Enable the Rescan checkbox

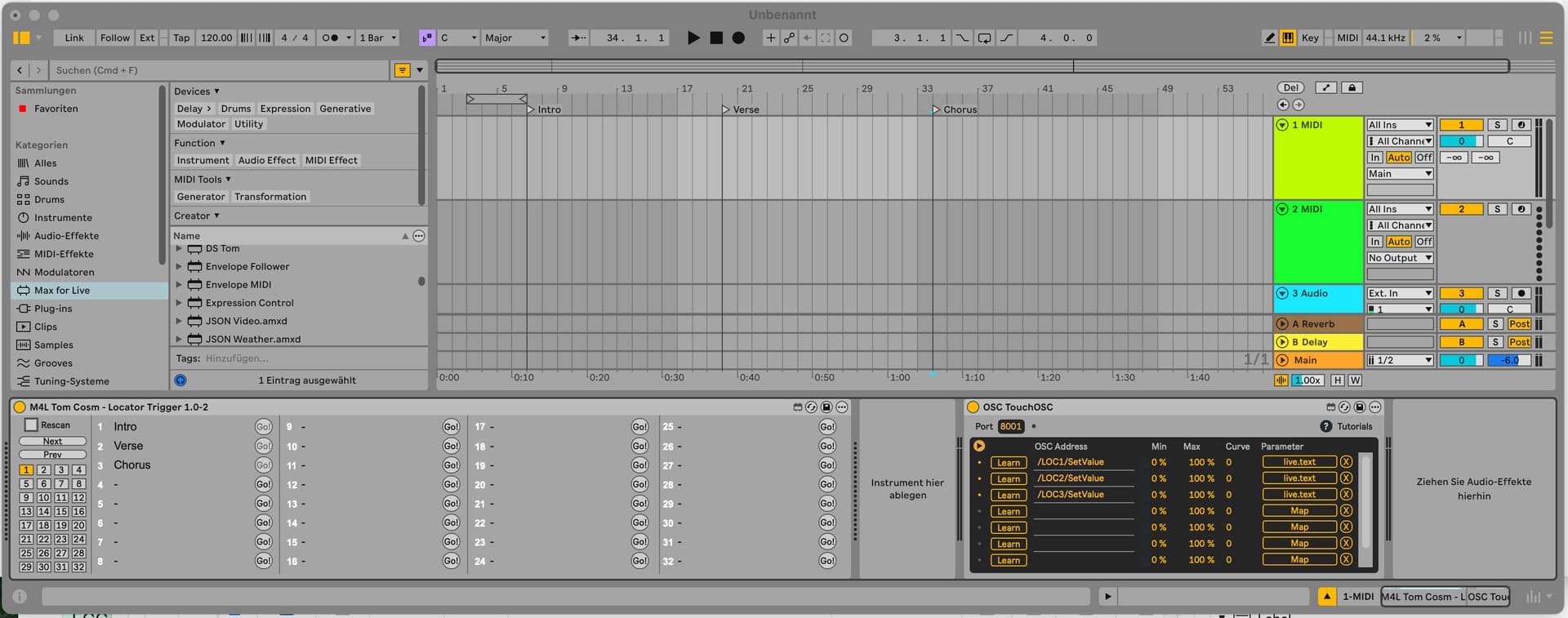pos(32,425)
